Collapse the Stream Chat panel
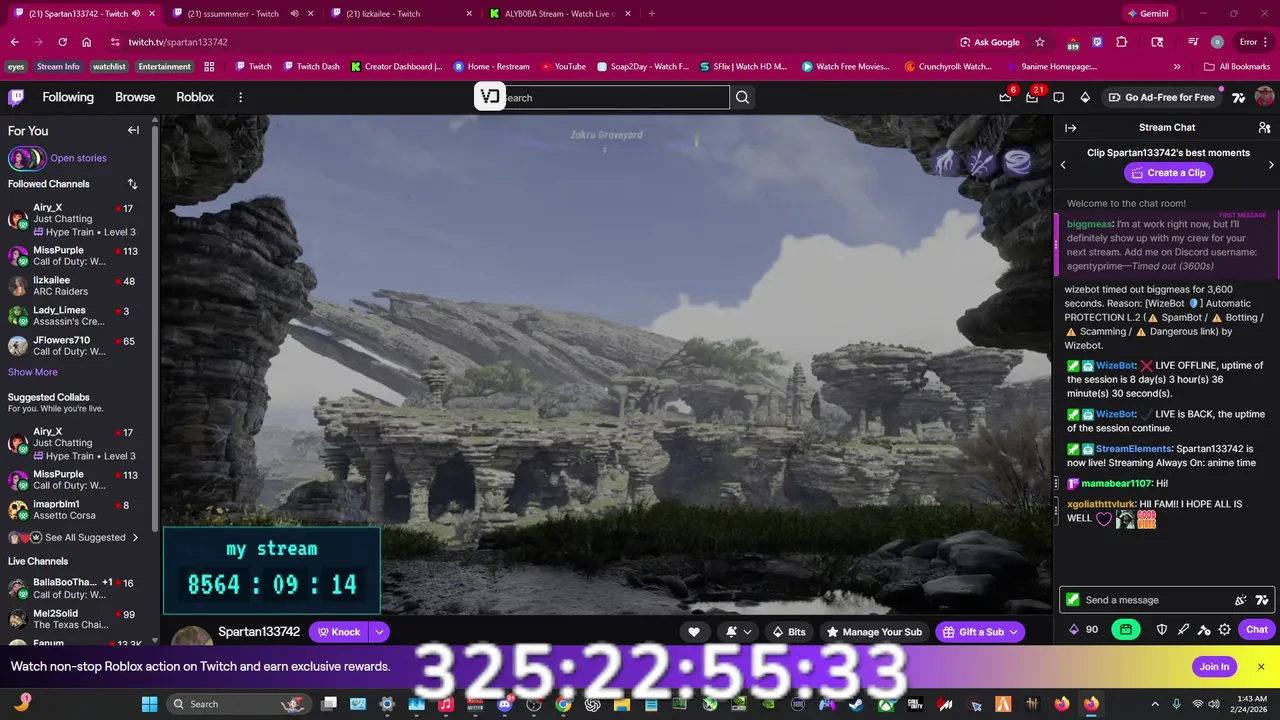The width and height of the screenshot is (1280, 720). [1070, 128]
